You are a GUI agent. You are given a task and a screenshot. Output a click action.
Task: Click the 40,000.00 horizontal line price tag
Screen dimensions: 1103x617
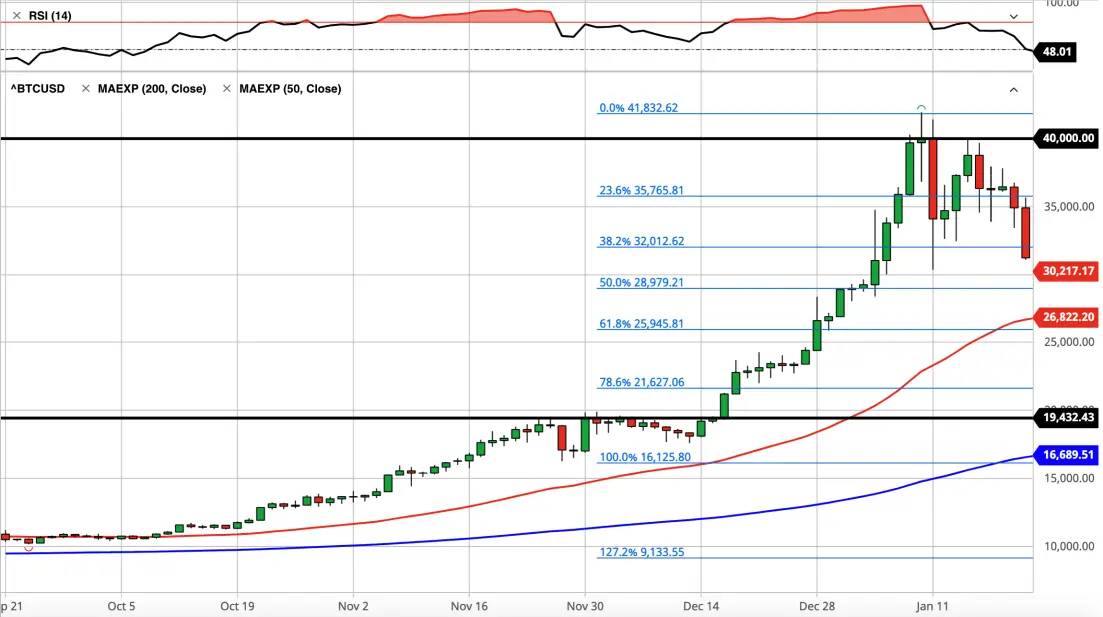[x=1066, y=138]
